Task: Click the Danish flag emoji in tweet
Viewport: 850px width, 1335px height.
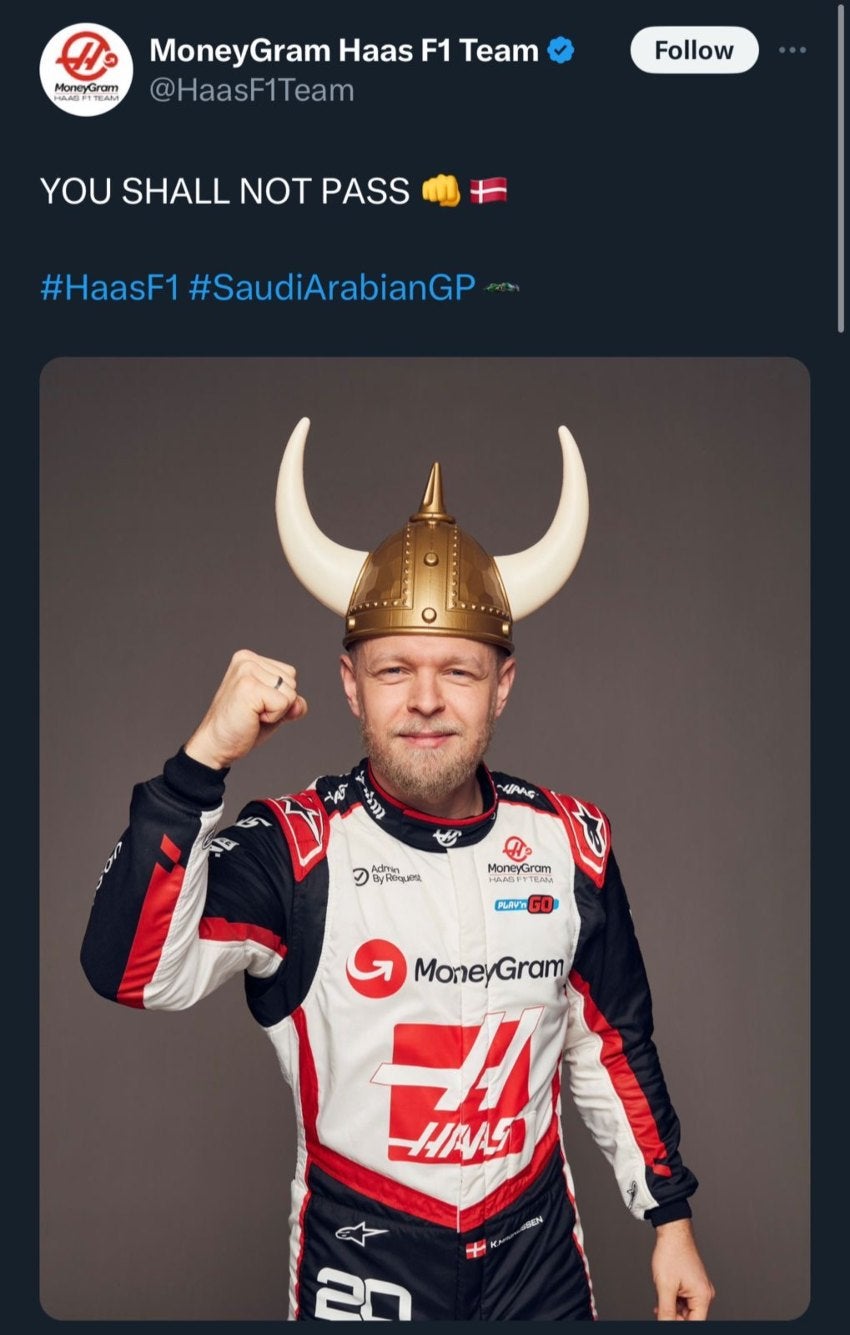Action: pyautogui.click(x=489, y=189)
